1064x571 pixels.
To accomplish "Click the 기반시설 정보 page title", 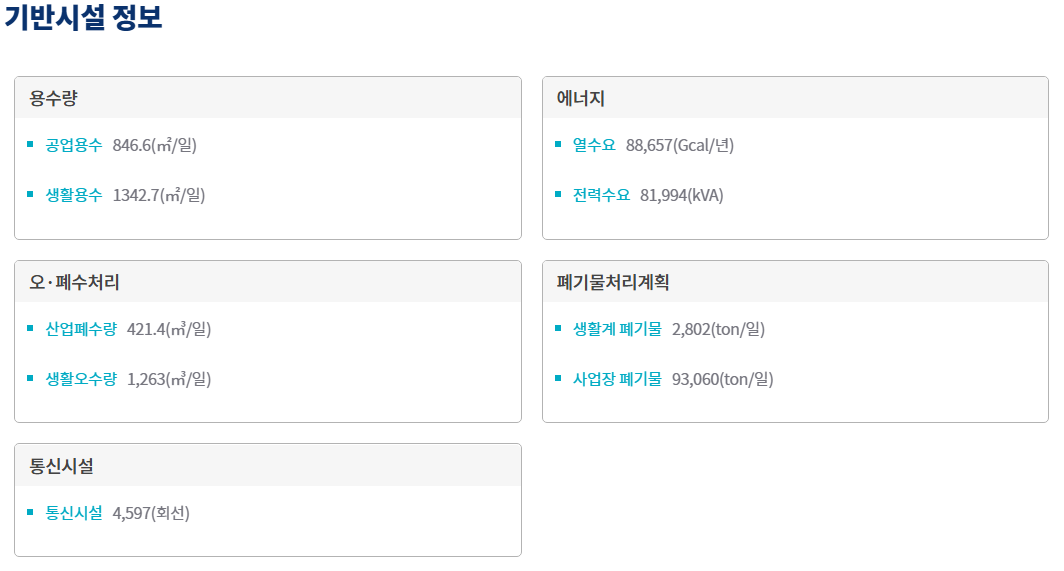I will coord(83,16).
